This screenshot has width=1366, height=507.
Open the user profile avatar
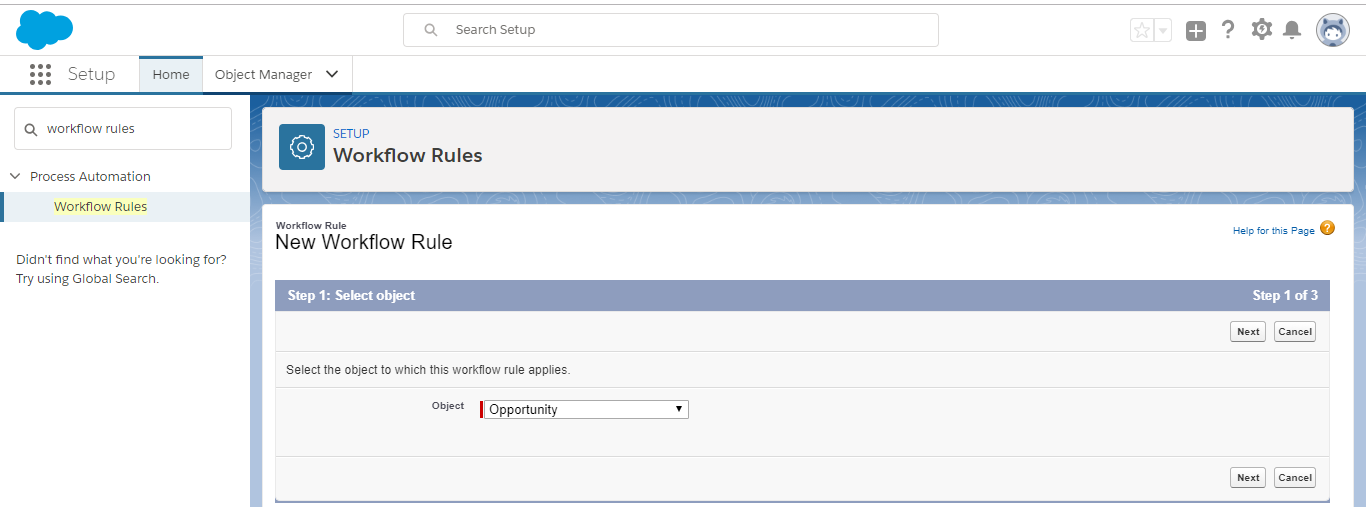pos(1332,30)
